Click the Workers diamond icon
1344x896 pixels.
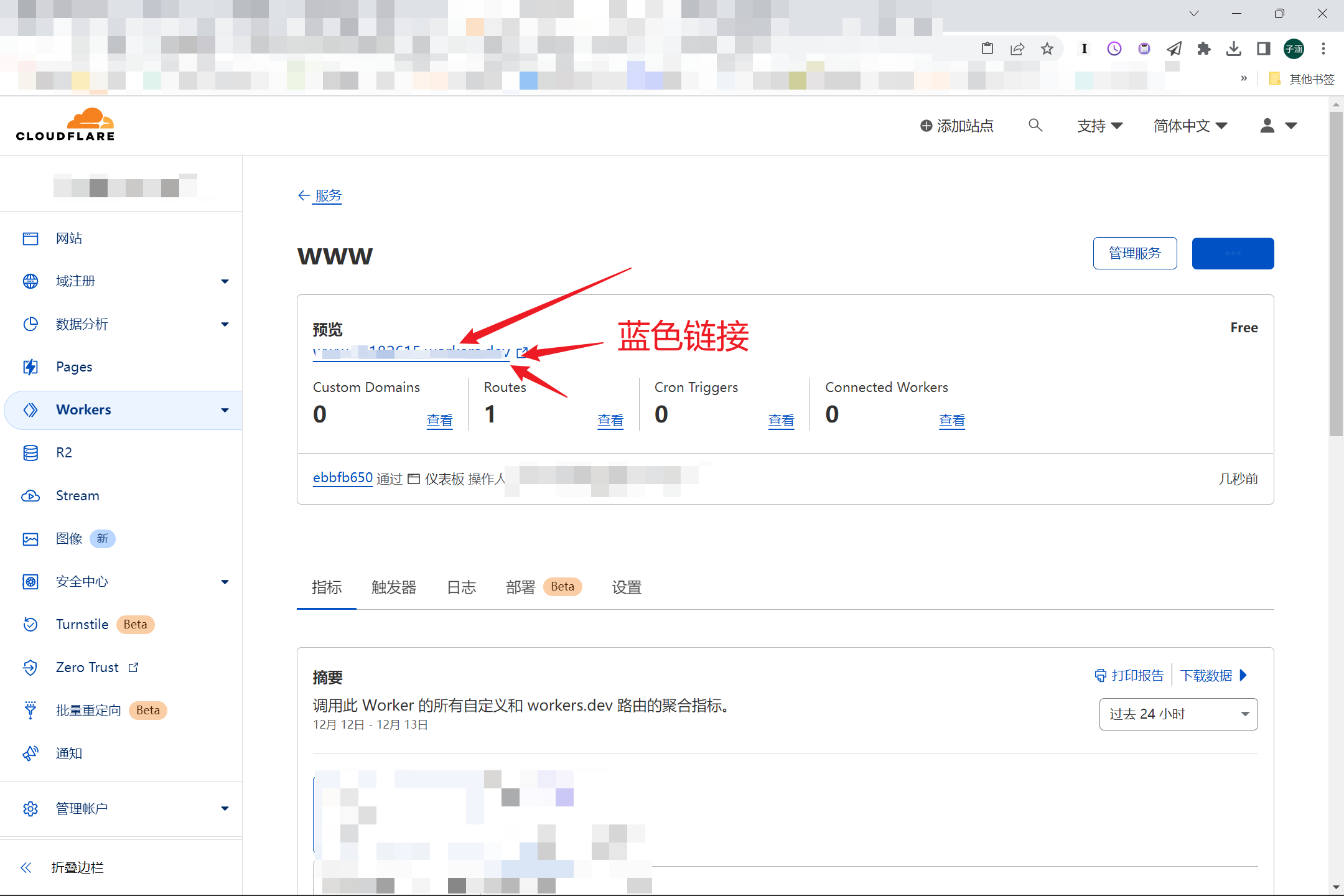(30, 410)
